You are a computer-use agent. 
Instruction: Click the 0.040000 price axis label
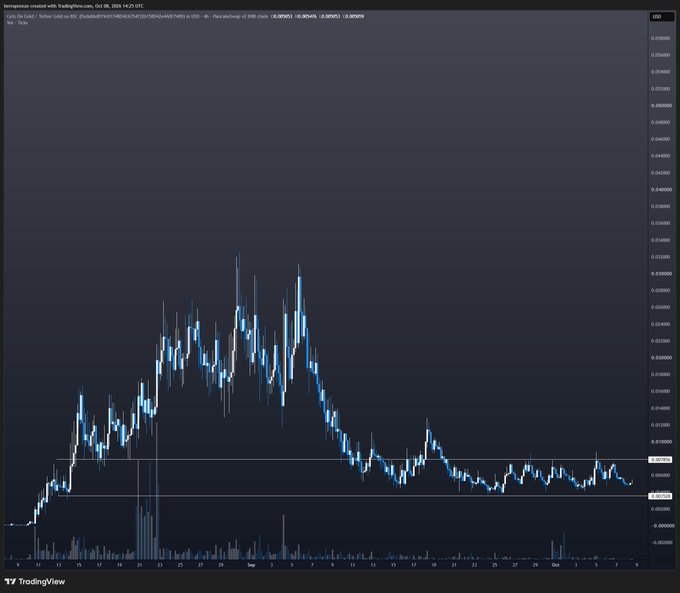(x=661, y=190)
